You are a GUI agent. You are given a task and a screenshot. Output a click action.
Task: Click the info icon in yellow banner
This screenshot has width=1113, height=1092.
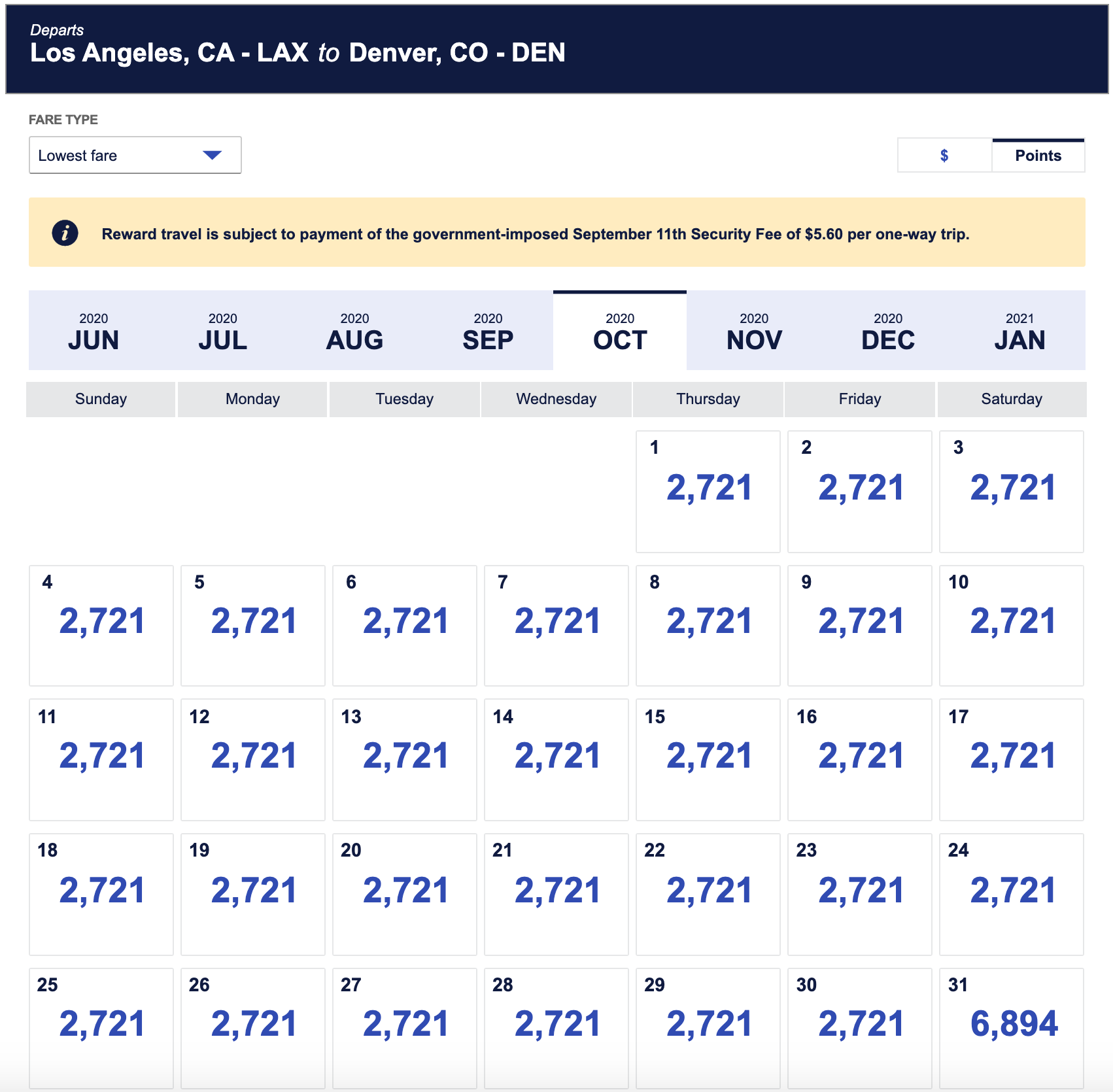pos(65,233)
